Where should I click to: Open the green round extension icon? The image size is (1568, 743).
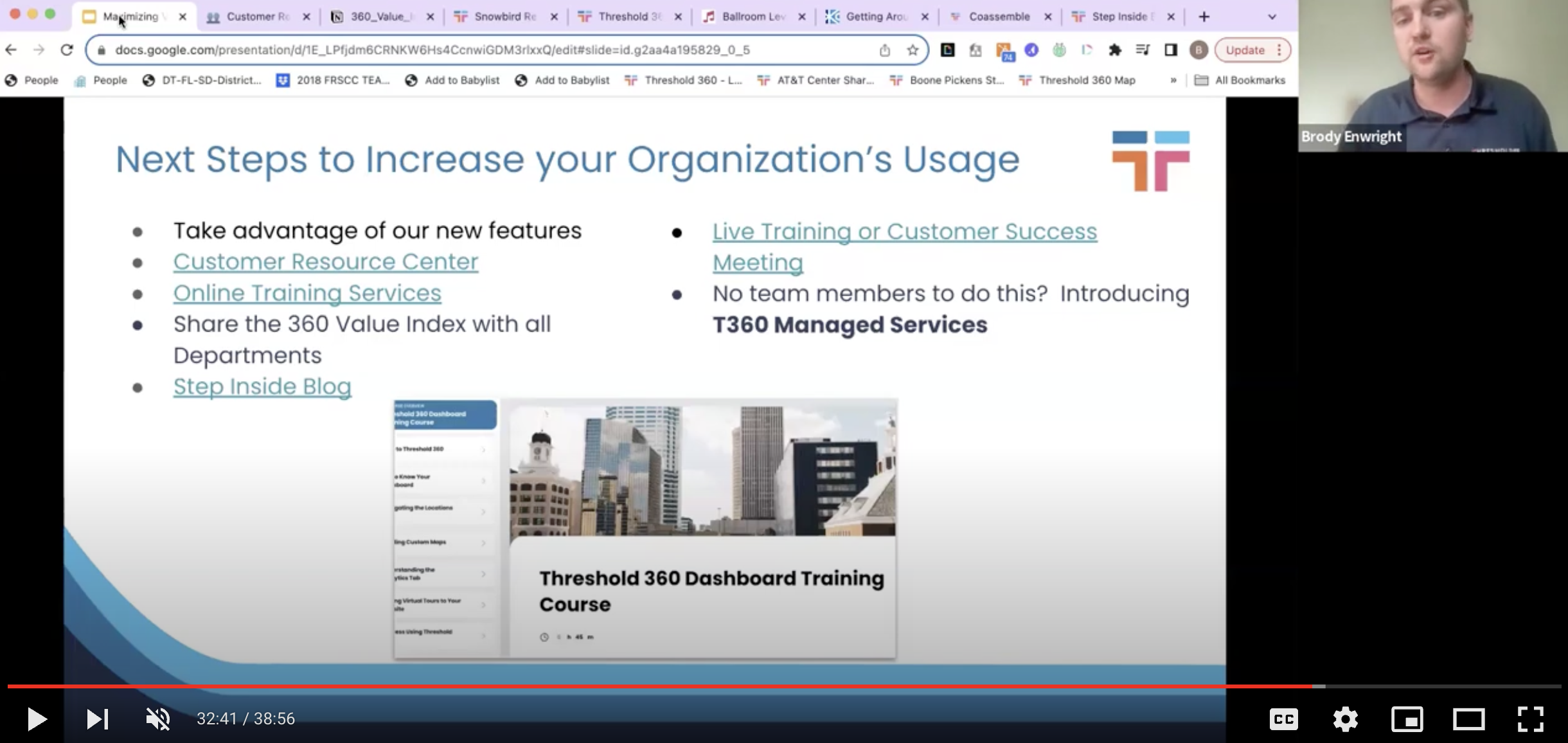click(x=1059, y=50)
